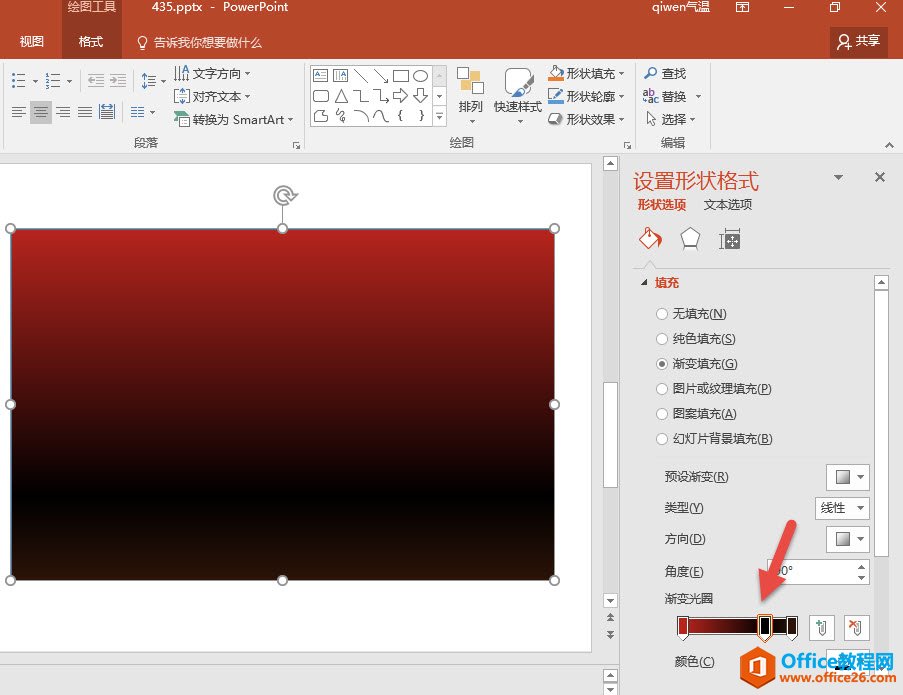The image size is (903, 695).
Task: Switch to the View (视图) ribbon tab
Action: pos(32,42)
